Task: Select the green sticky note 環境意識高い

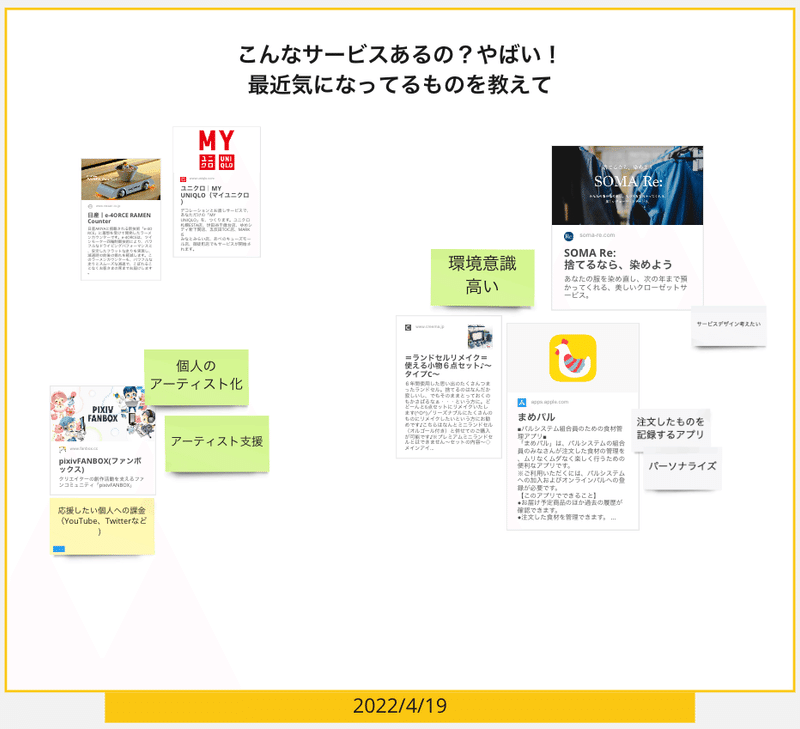Action: (x=482, y=278)
